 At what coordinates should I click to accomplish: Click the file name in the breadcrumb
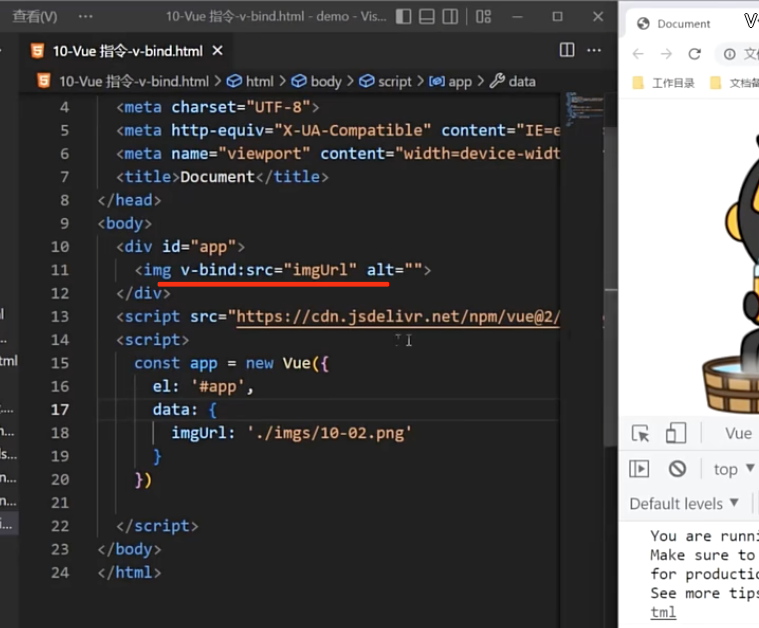click(x=134, y=81)
